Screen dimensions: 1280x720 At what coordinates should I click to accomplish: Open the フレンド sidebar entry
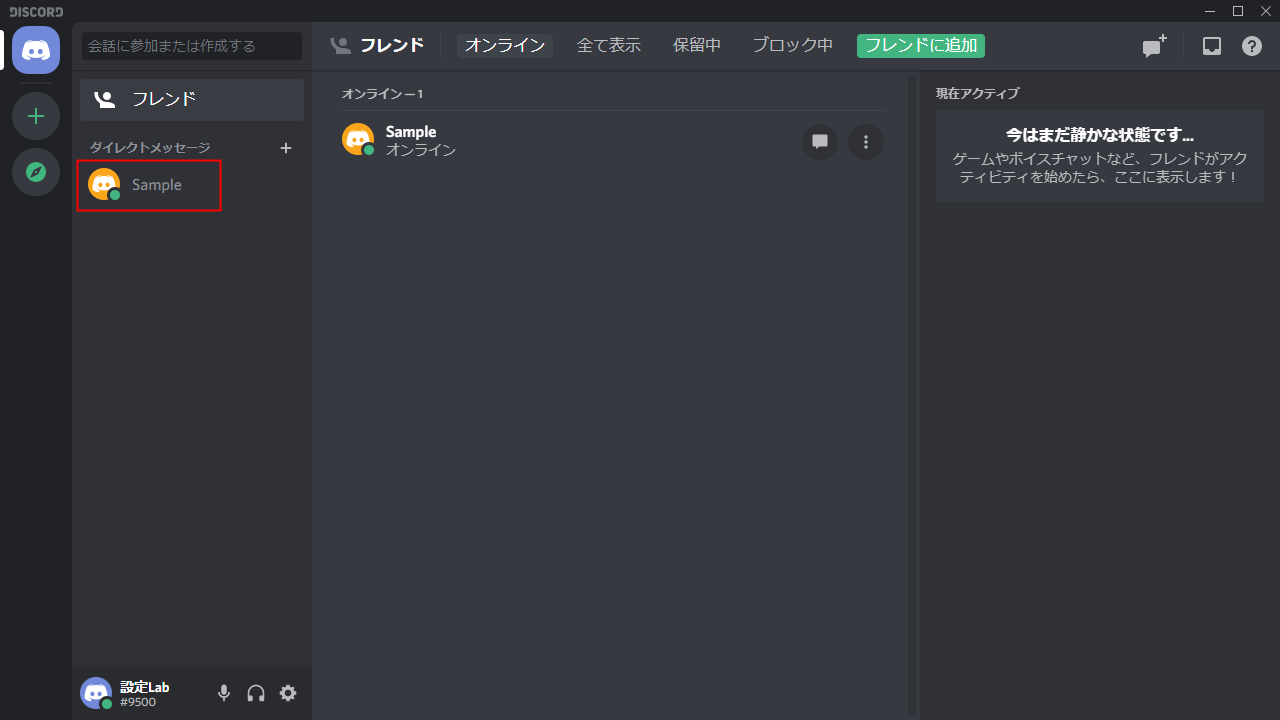point(192,100)
